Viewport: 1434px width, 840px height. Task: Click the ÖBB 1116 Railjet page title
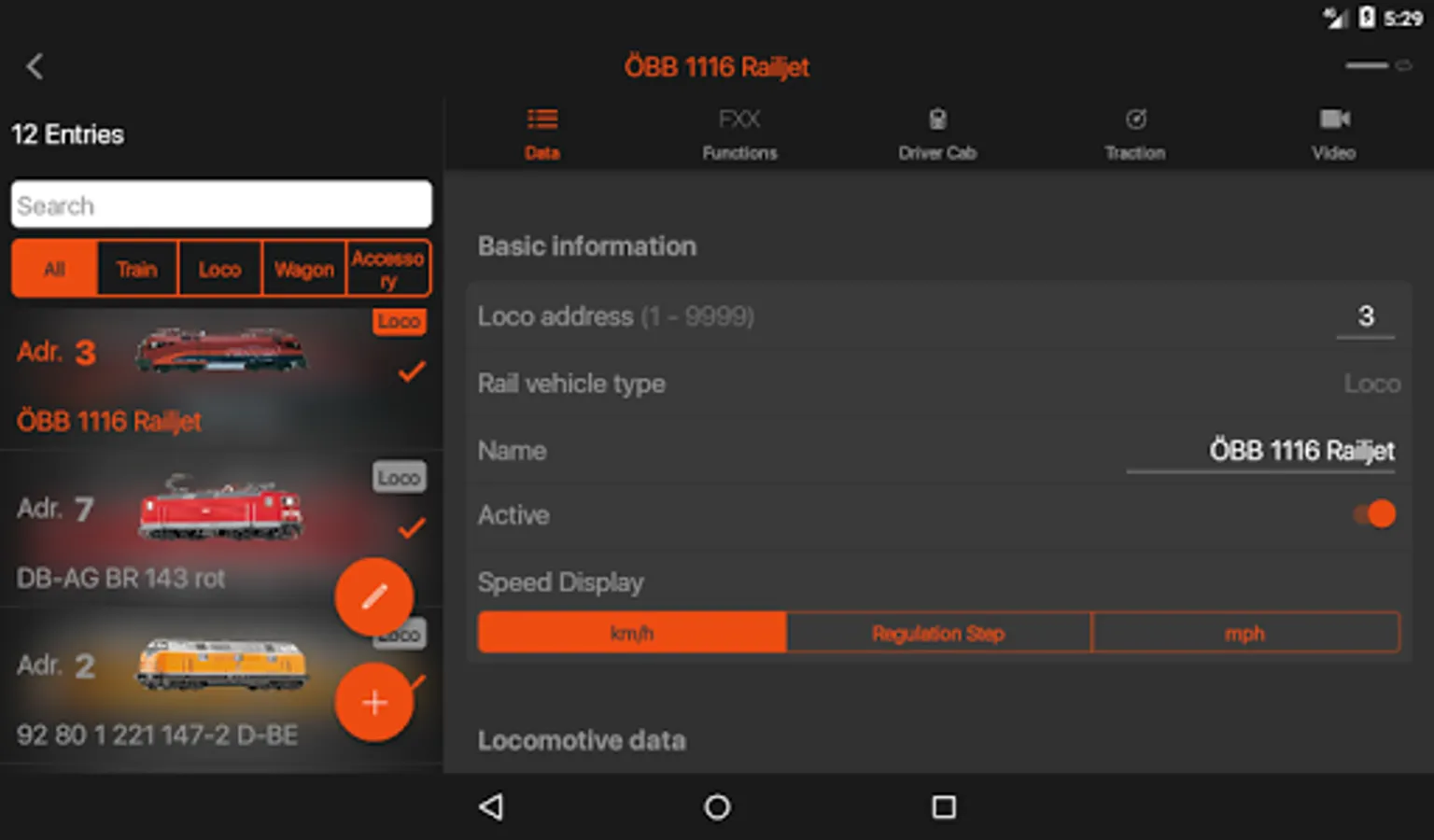point(717,67)
